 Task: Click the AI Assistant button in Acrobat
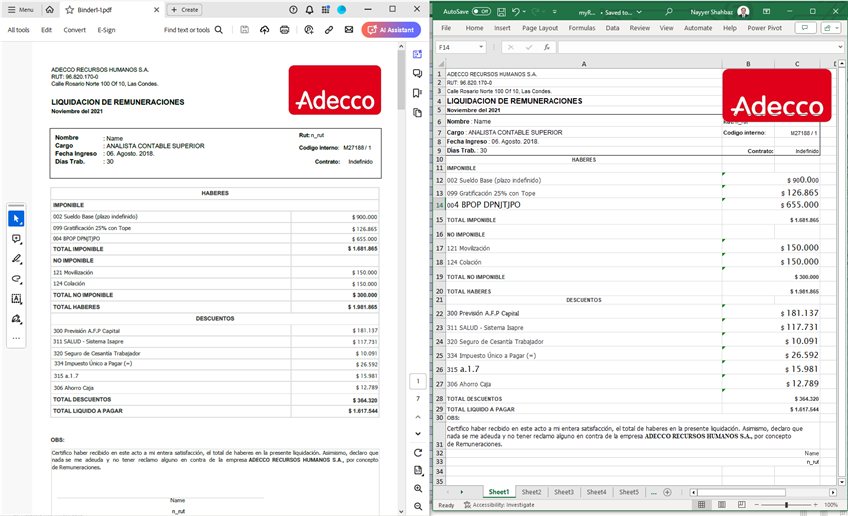point(391,30)
